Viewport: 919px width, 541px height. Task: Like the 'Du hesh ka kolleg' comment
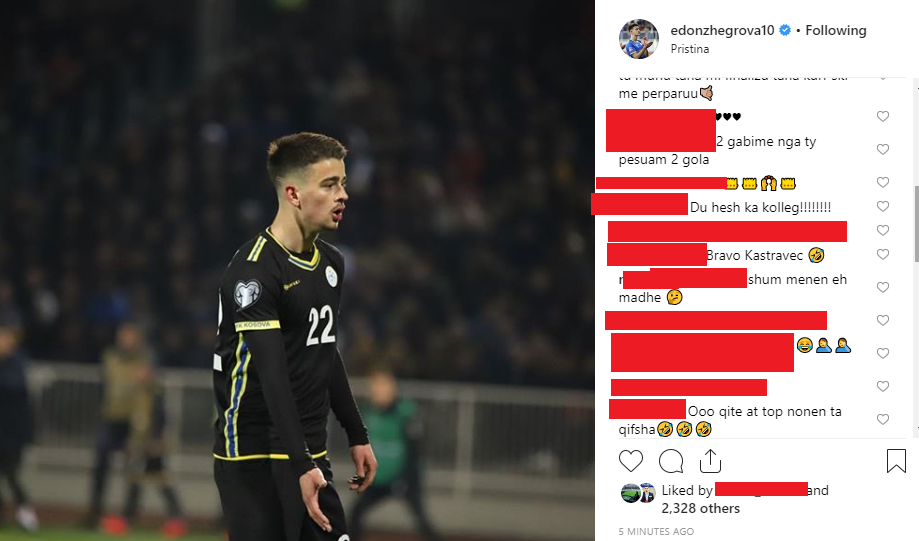pos(883,206)
